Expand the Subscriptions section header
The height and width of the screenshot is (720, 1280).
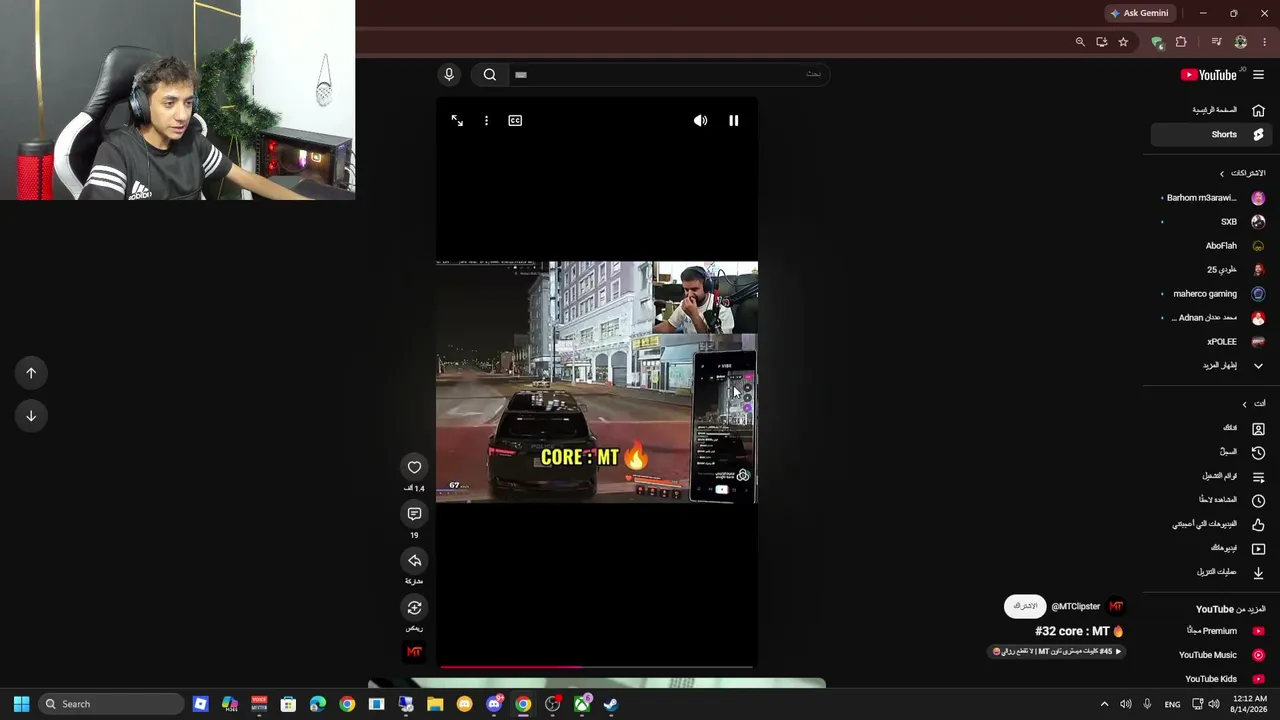[1242, 173]
